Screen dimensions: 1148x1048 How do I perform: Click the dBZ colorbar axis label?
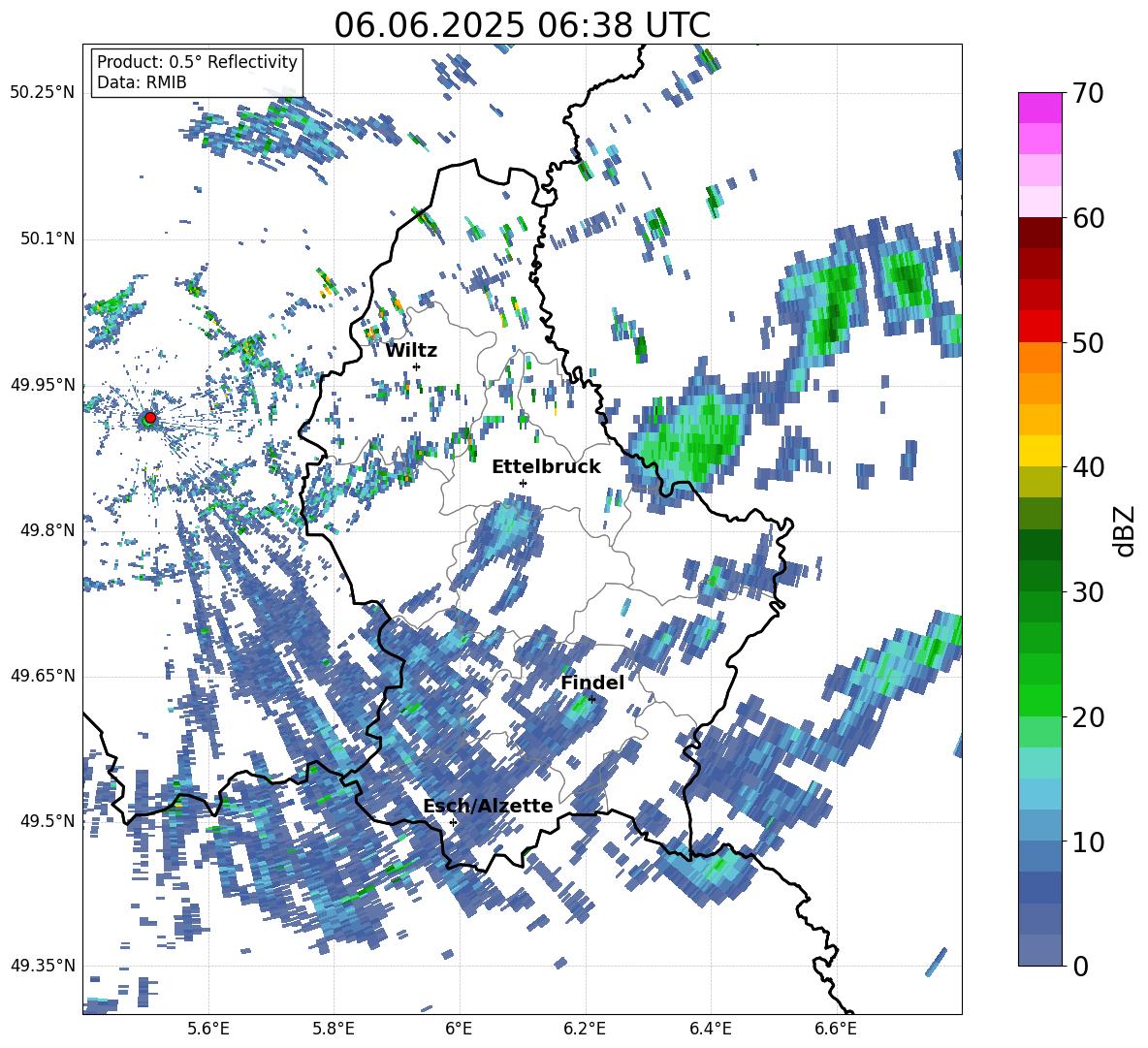tap(1126, 530)
